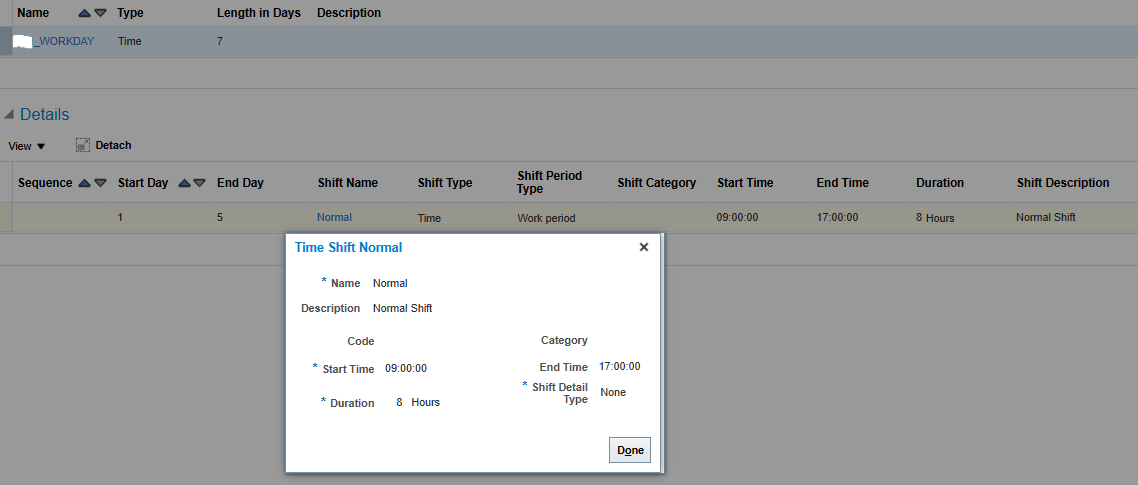
Task: Click the Work period cell
Action: tap(547, 218)
